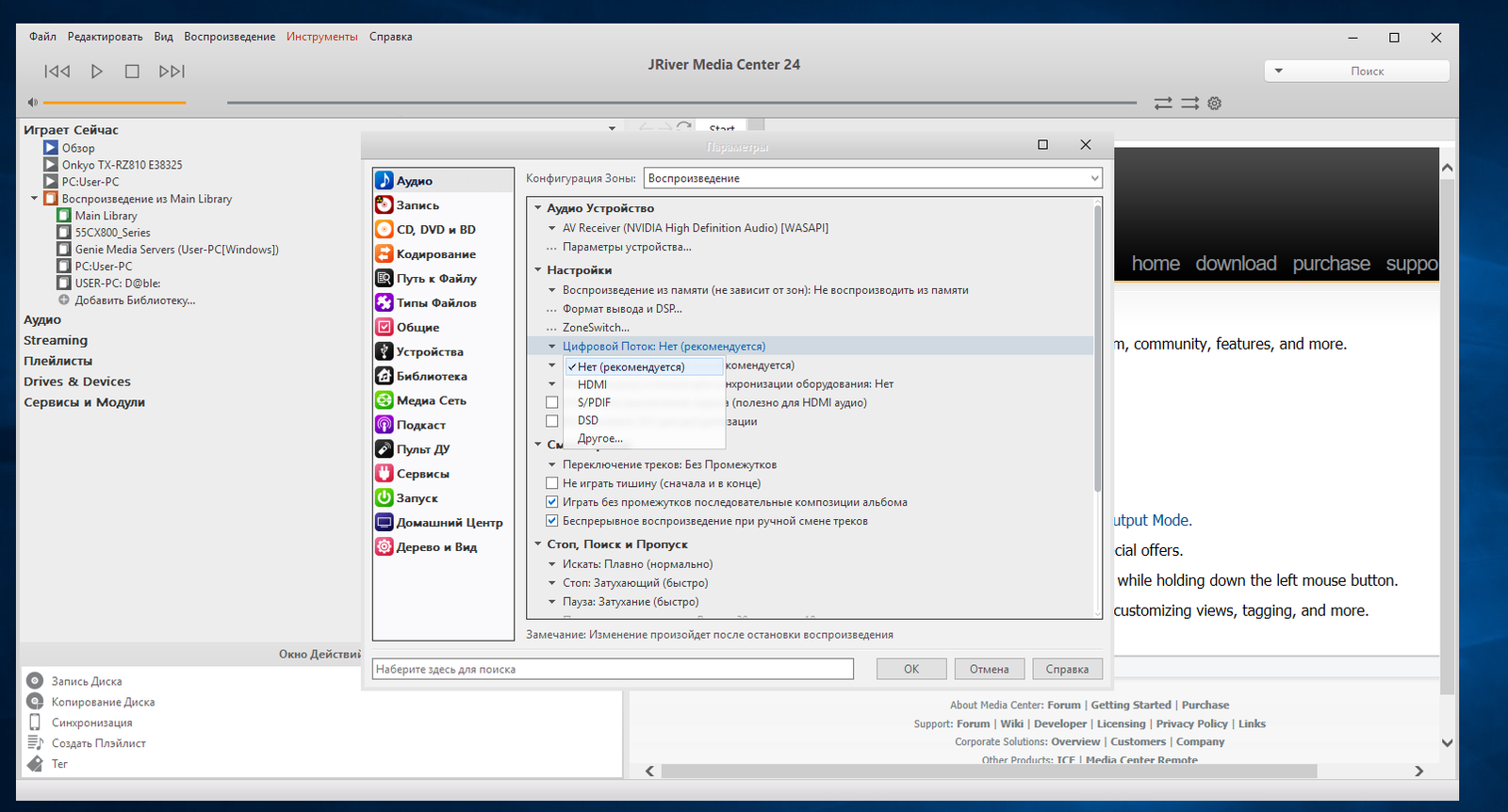Open the CD, DVD и BD category
1508x812 pixels.
pos(442,230)
